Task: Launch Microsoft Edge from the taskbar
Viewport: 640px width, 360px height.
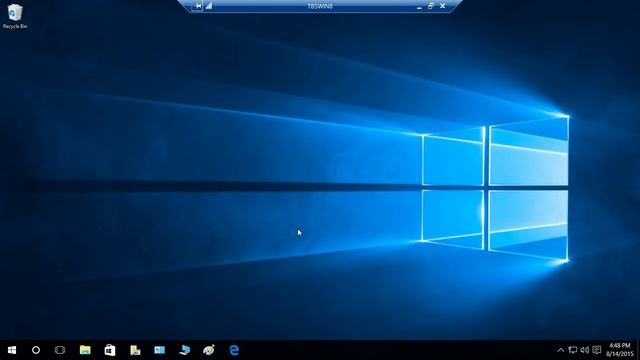Action: [x=234, y=350]
